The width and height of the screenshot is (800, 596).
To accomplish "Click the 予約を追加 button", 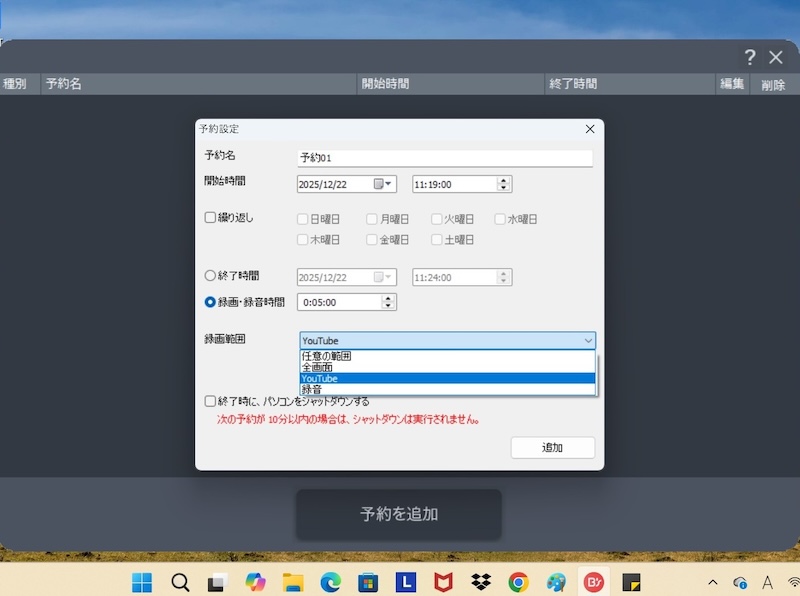I will (398, 514).
